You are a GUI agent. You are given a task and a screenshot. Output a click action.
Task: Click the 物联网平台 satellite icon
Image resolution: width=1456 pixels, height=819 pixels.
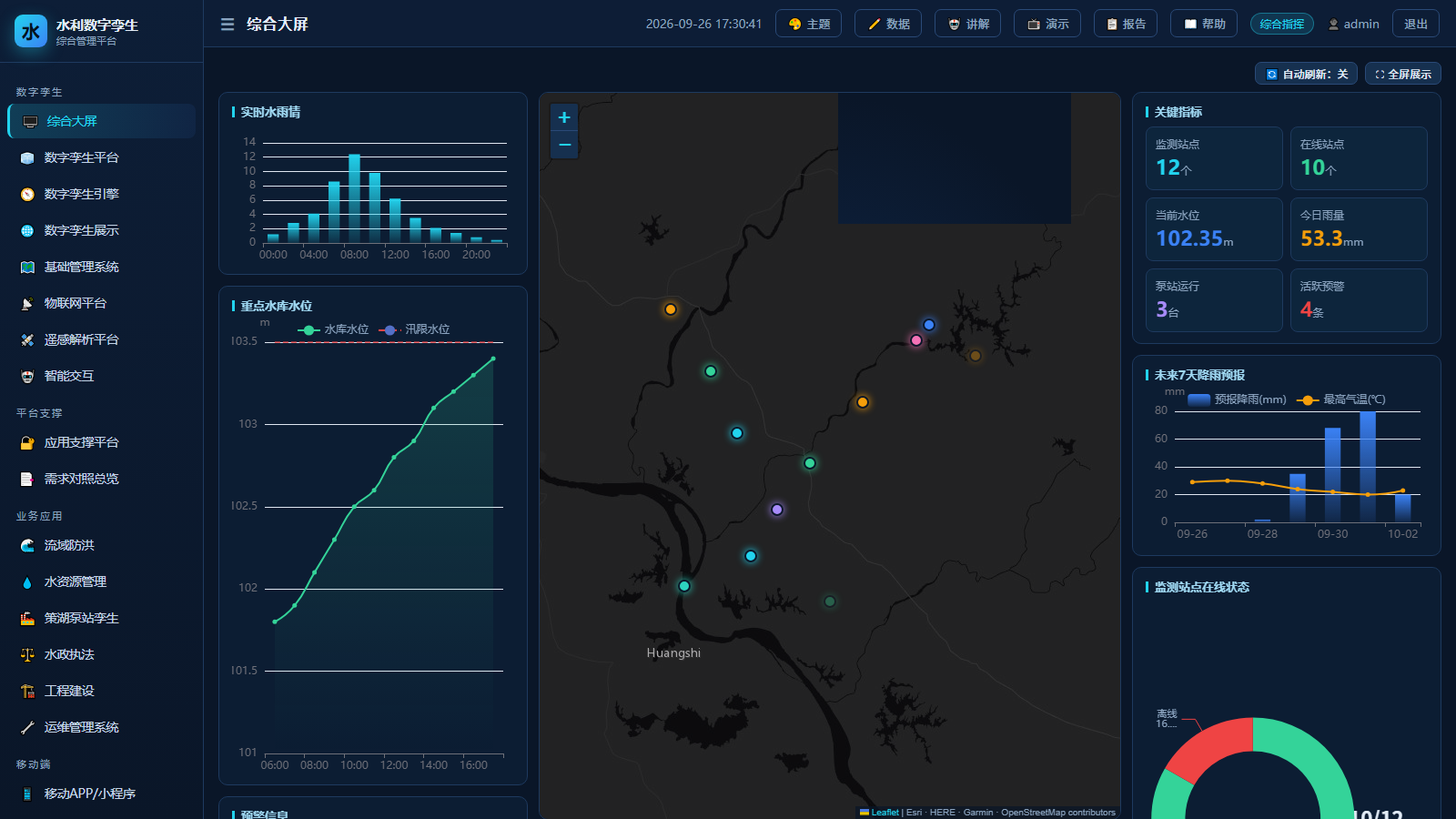pyautogui.click(x=27, y=303)
